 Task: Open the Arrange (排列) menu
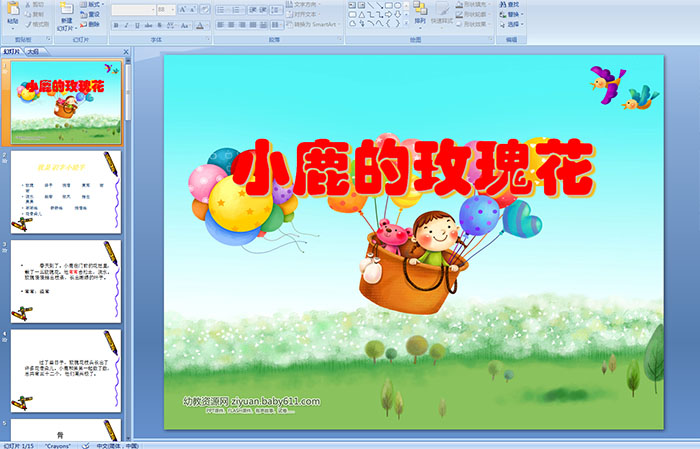pyautogui.click(x=420, y=13)
